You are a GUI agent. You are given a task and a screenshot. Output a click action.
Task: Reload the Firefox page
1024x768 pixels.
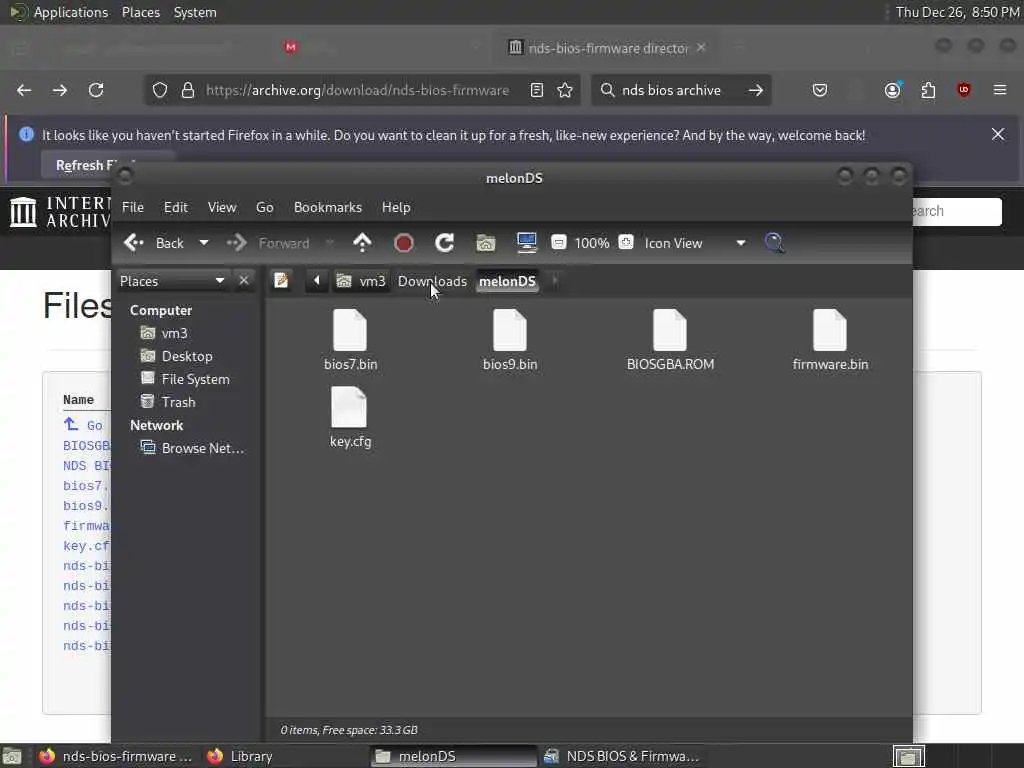coord(96,90)
